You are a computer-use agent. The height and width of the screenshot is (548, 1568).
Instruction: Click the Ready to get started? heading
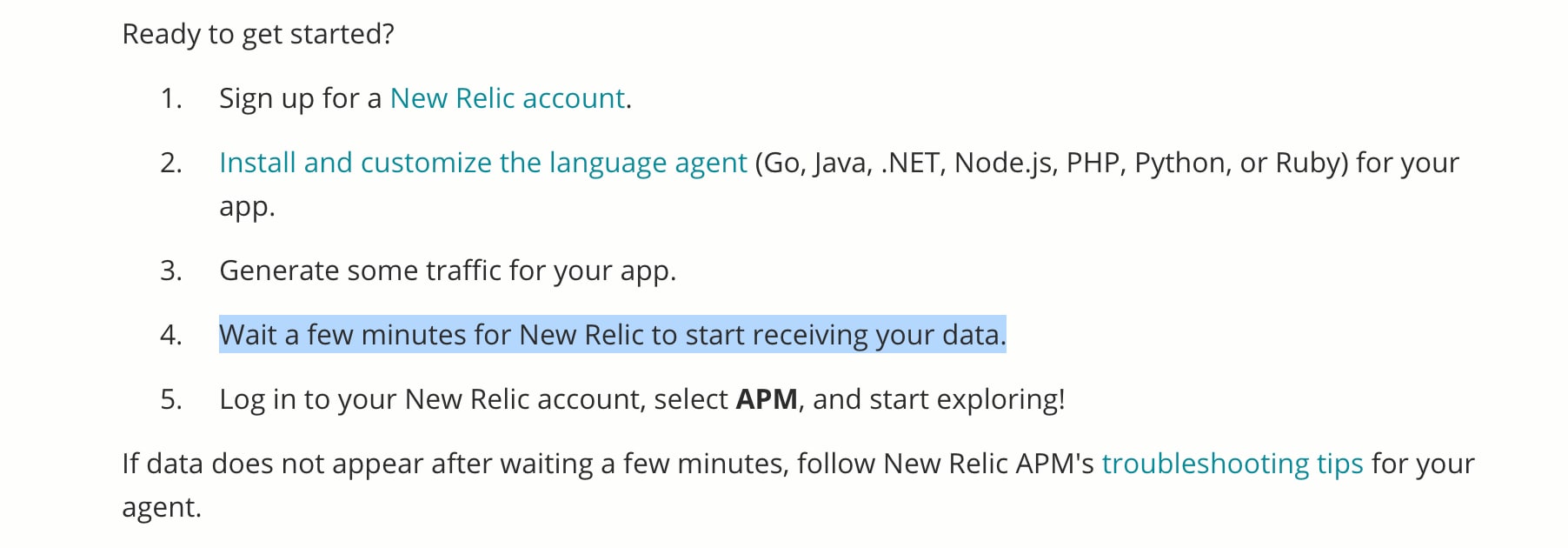click(x=258, y=34)
